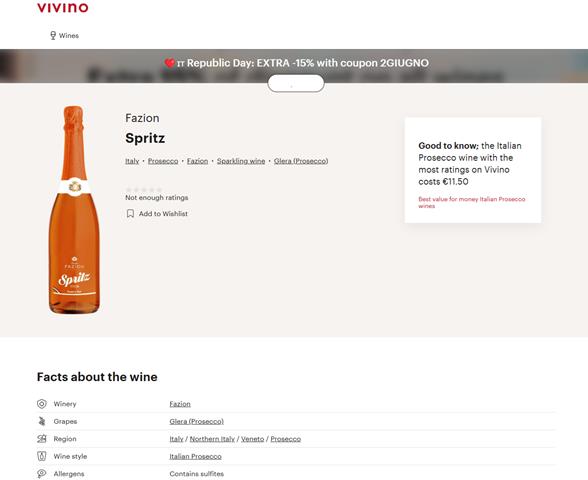Click the Wine style label text
The width and height of the screenshot is (588, 480).
[x=70, y=456]
